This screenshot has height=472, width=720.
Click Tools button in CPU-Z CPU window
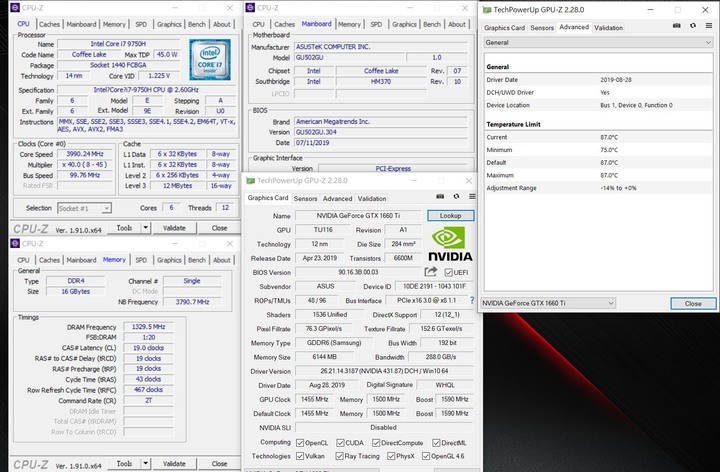pos(124,228)
